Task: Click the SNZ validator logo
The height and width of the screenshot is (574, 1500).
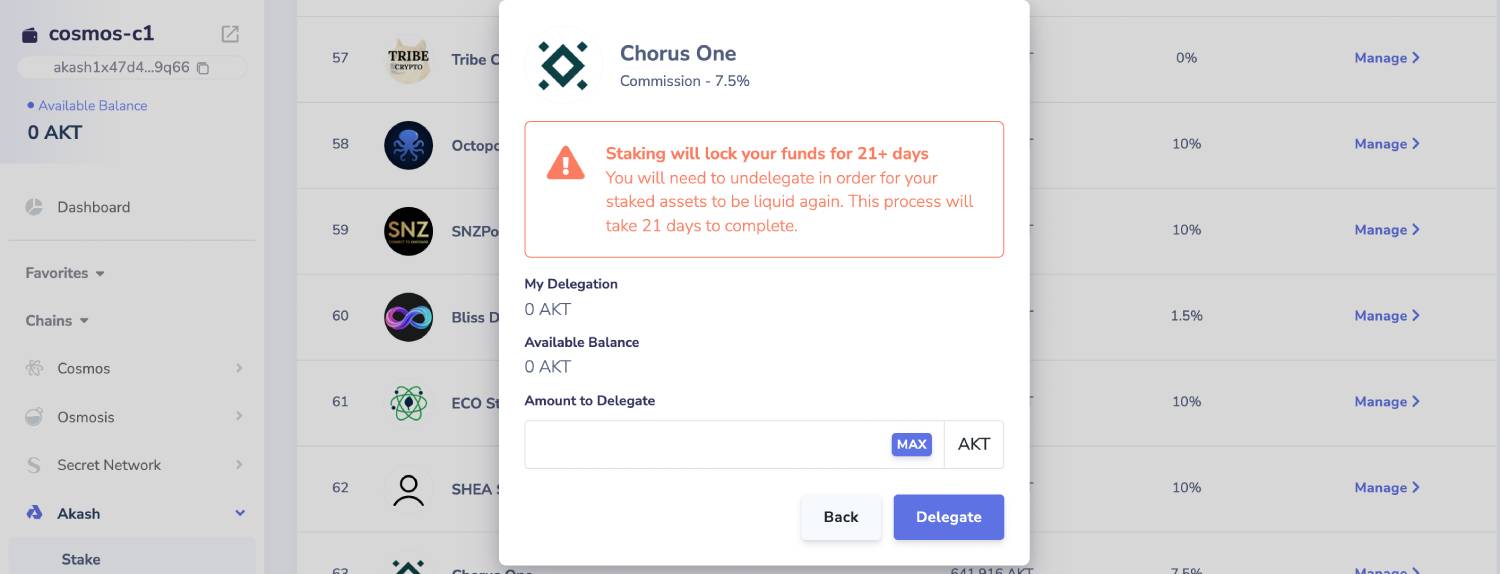Action: (x=408, y=231)
